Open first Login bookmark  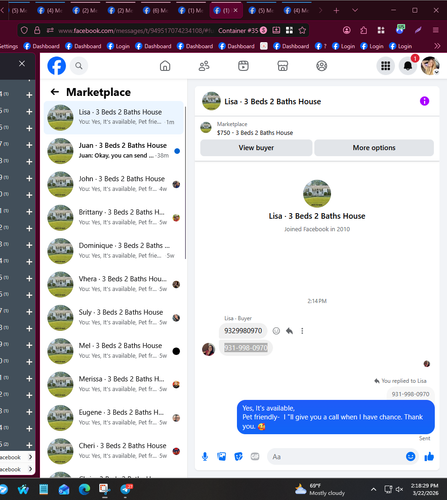click(118, 46)
